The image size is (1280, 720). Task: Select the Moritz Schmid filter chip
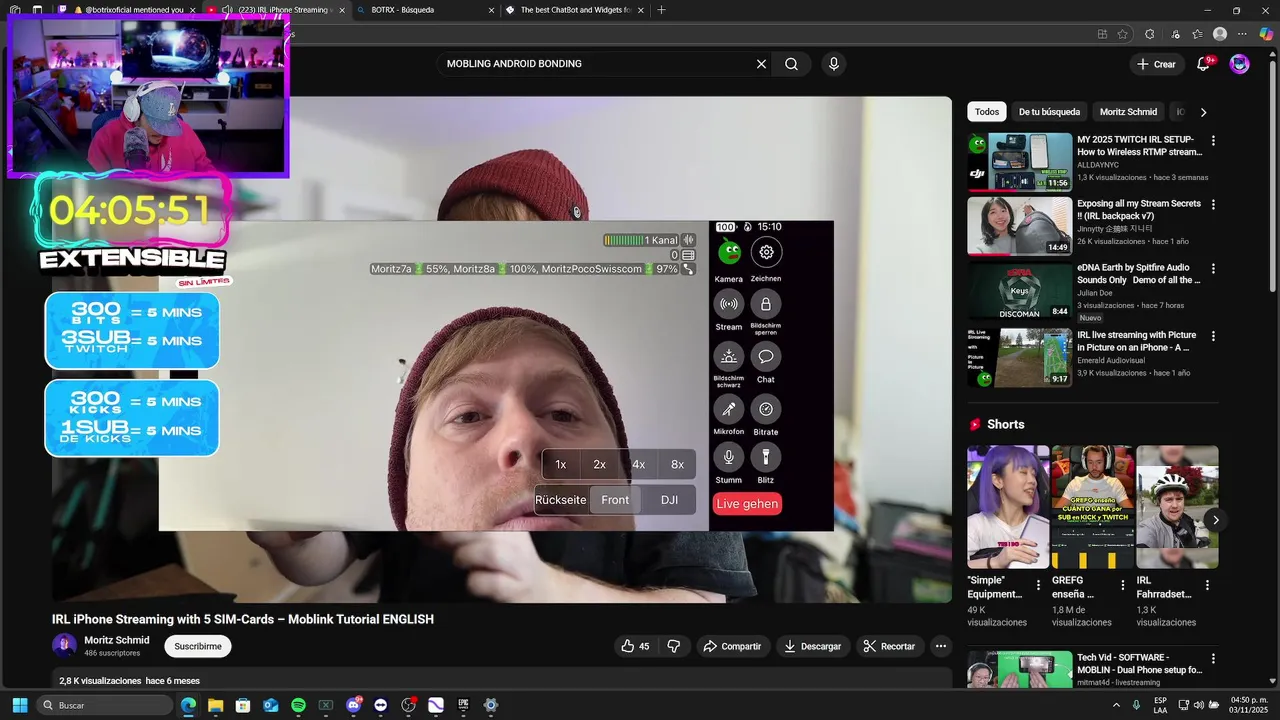(1128, 112)
